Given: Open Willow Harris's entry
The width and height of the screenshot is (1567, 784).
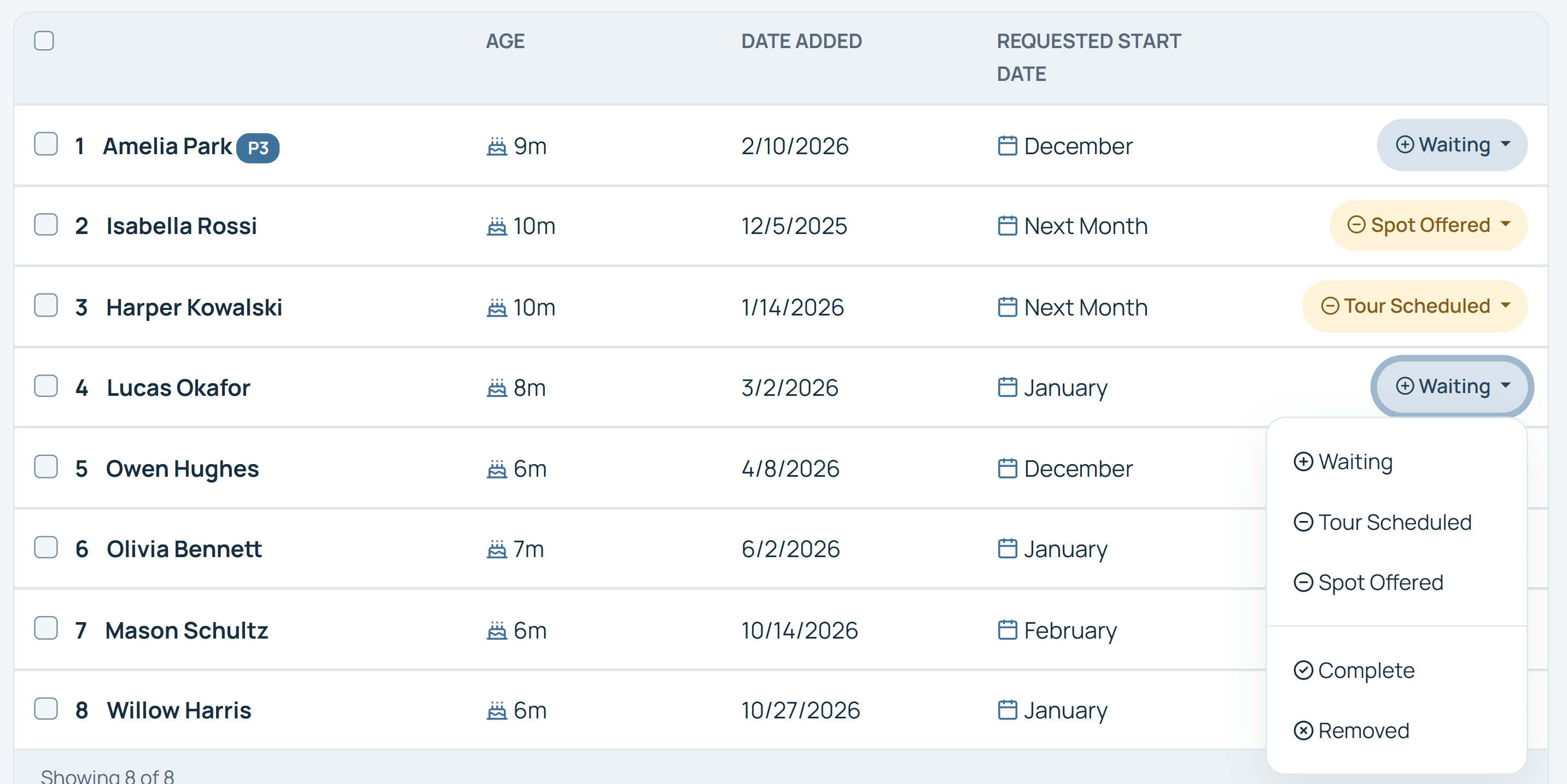Looking at the screenshot, I should pyautogui.click(x=179, y=710).
